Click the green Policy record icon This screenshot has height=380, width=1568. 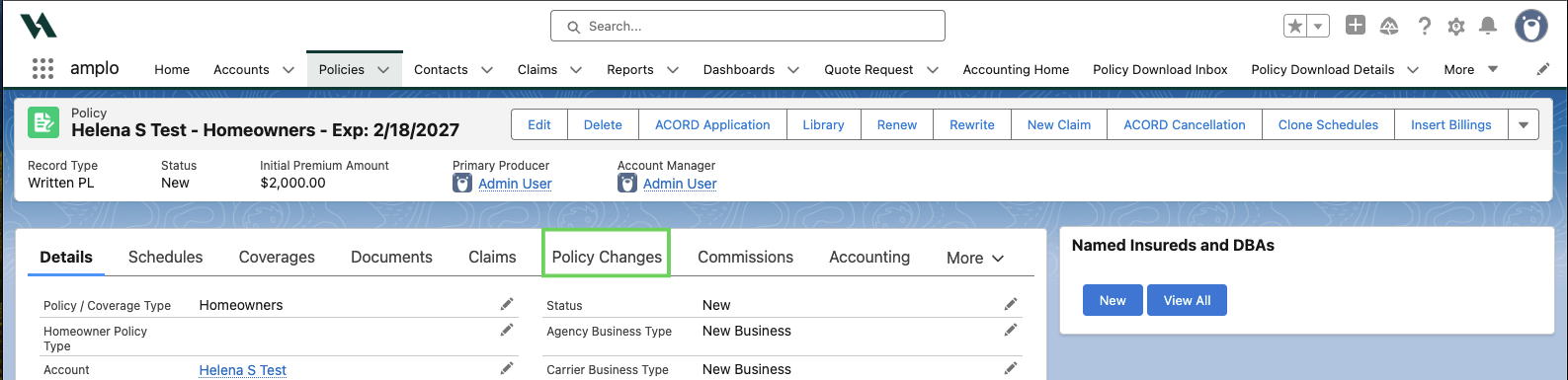click(43, 122)
